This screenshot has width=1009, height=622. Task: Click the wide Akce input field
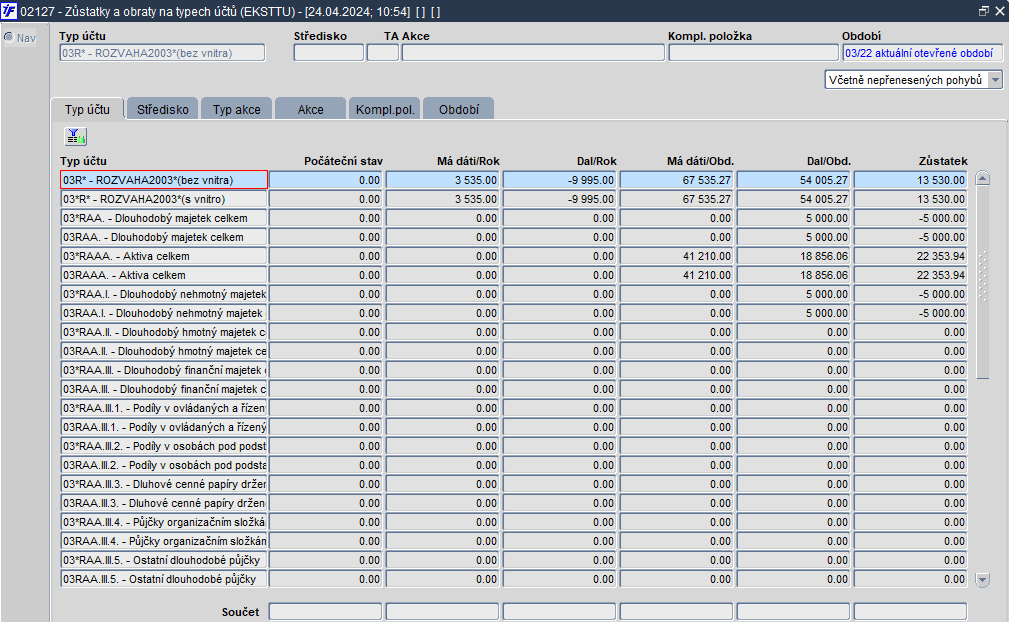coord(533,53)
